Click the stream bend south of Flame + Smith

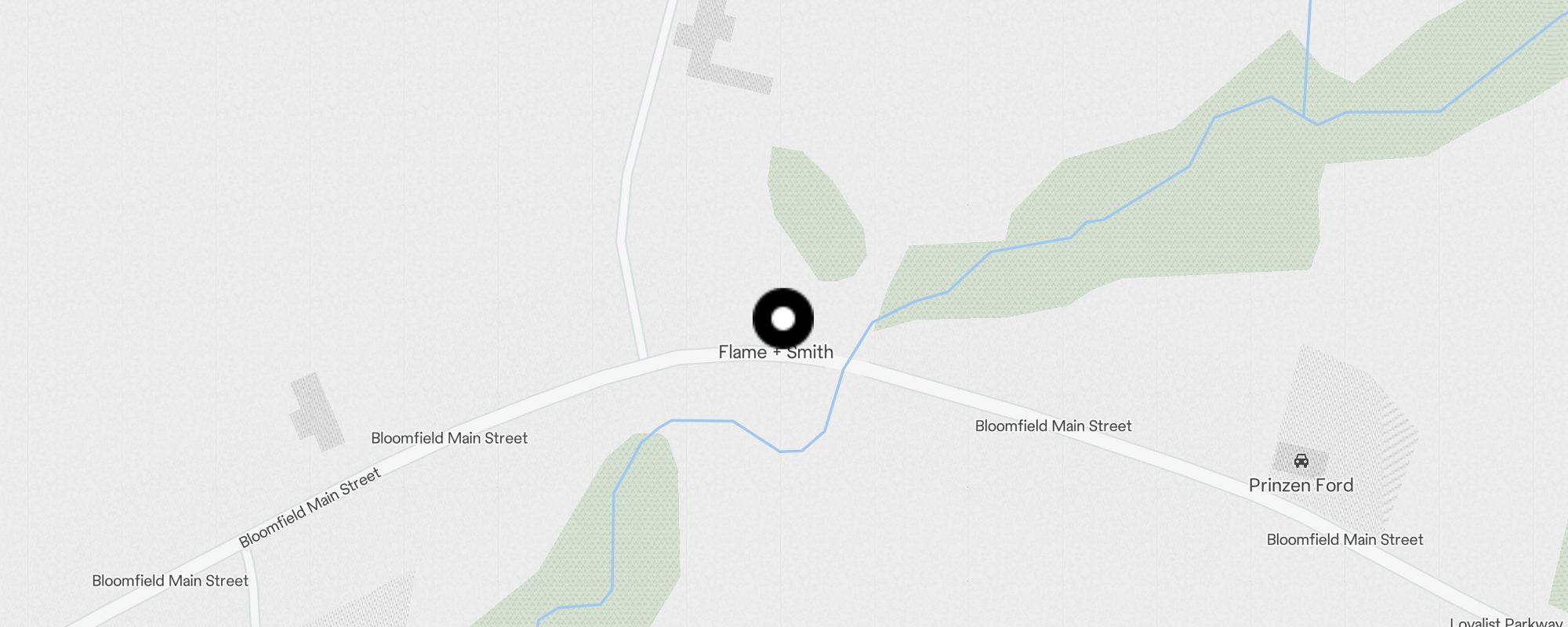click(x=792, y=451)
